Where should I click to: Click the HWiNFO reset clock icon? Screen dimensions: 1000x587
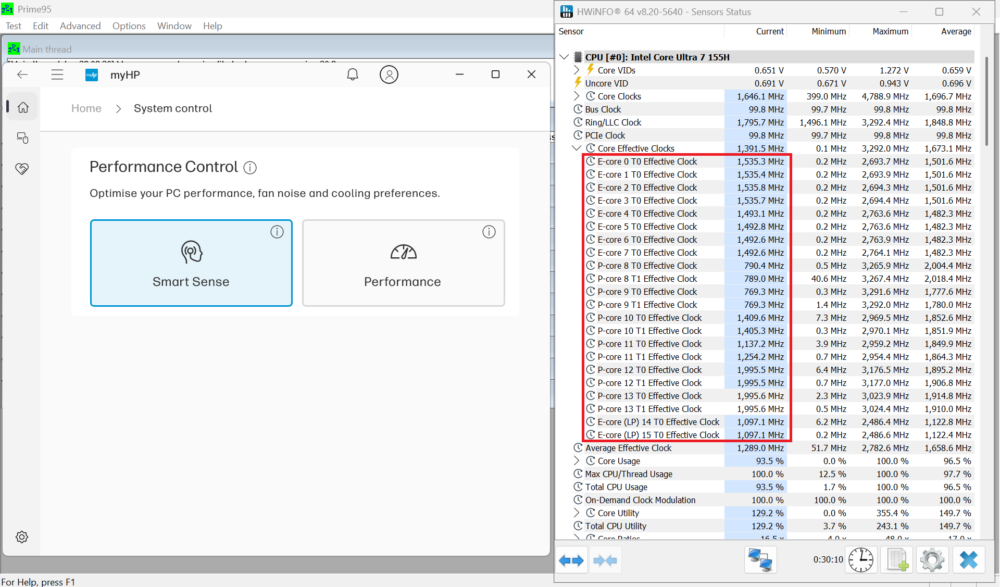pyautogui.click(x=860, y=560)
